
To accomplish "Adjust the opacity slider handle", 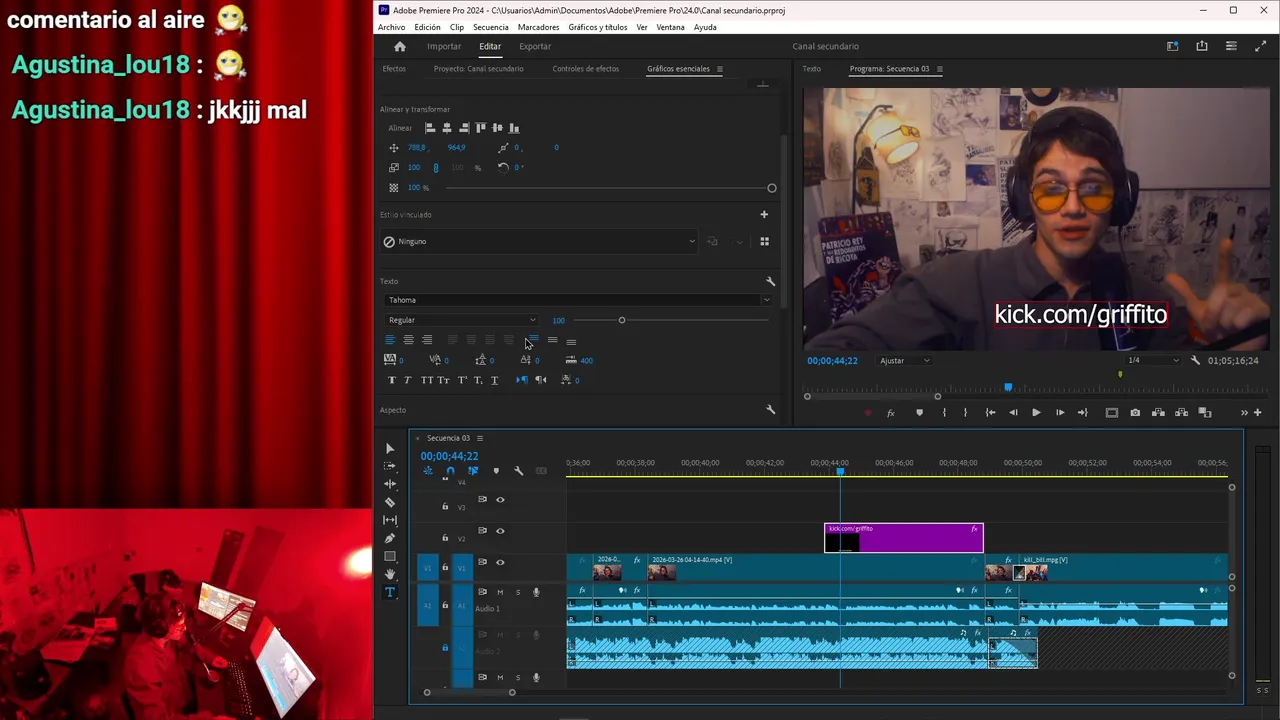I will pos(771,188).
